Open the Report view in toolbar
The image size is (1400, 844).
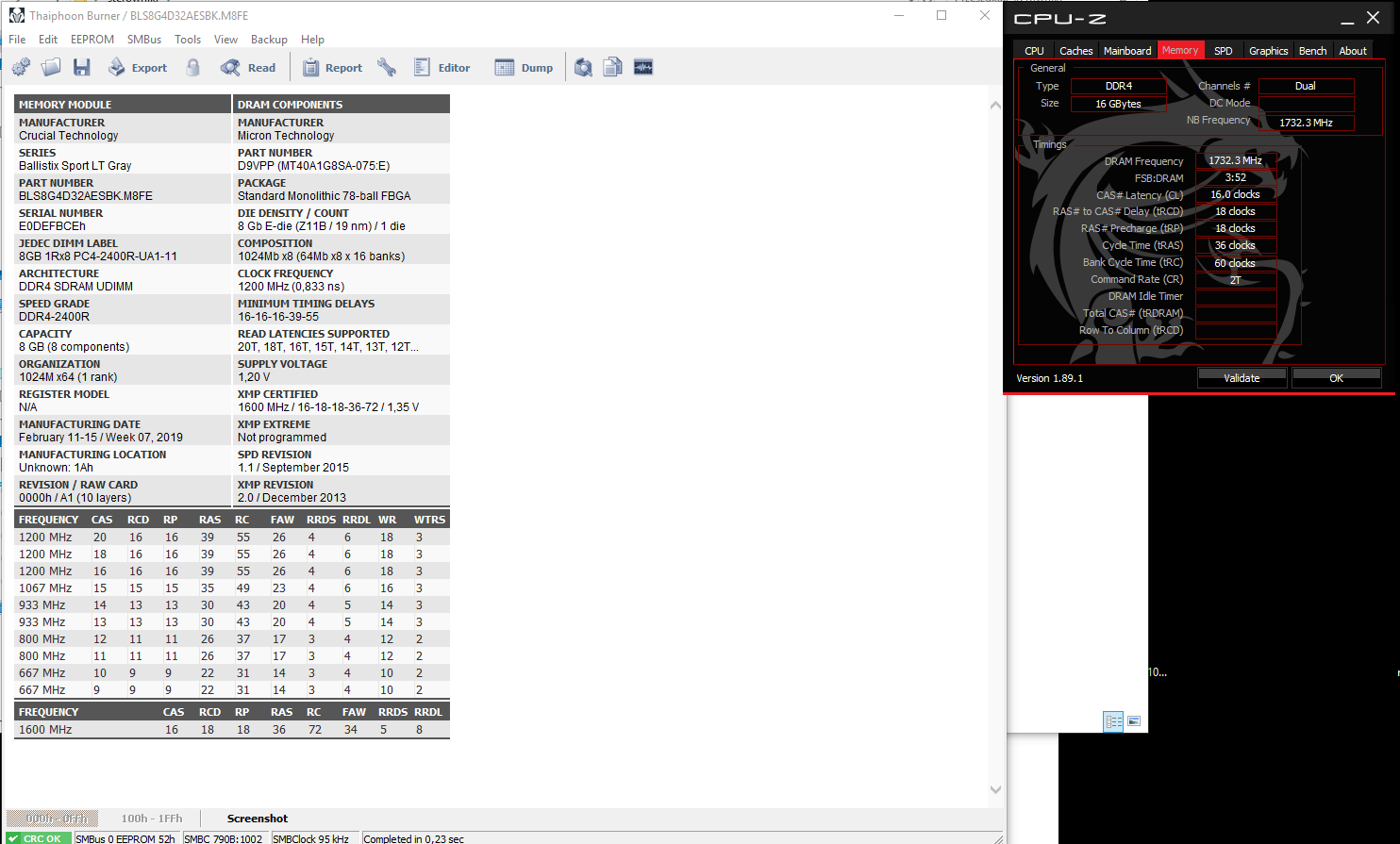coord(332,67)
